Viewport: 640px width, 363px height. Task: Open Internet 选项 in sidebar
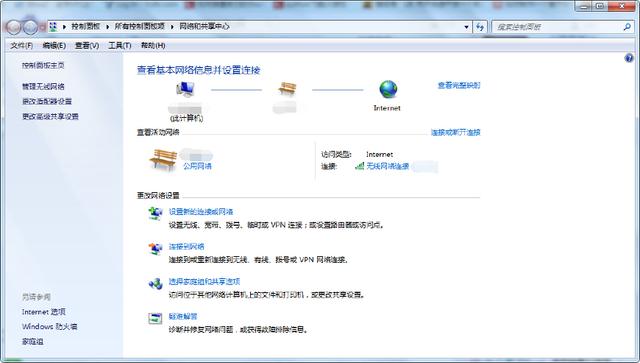tap(44, 312)
